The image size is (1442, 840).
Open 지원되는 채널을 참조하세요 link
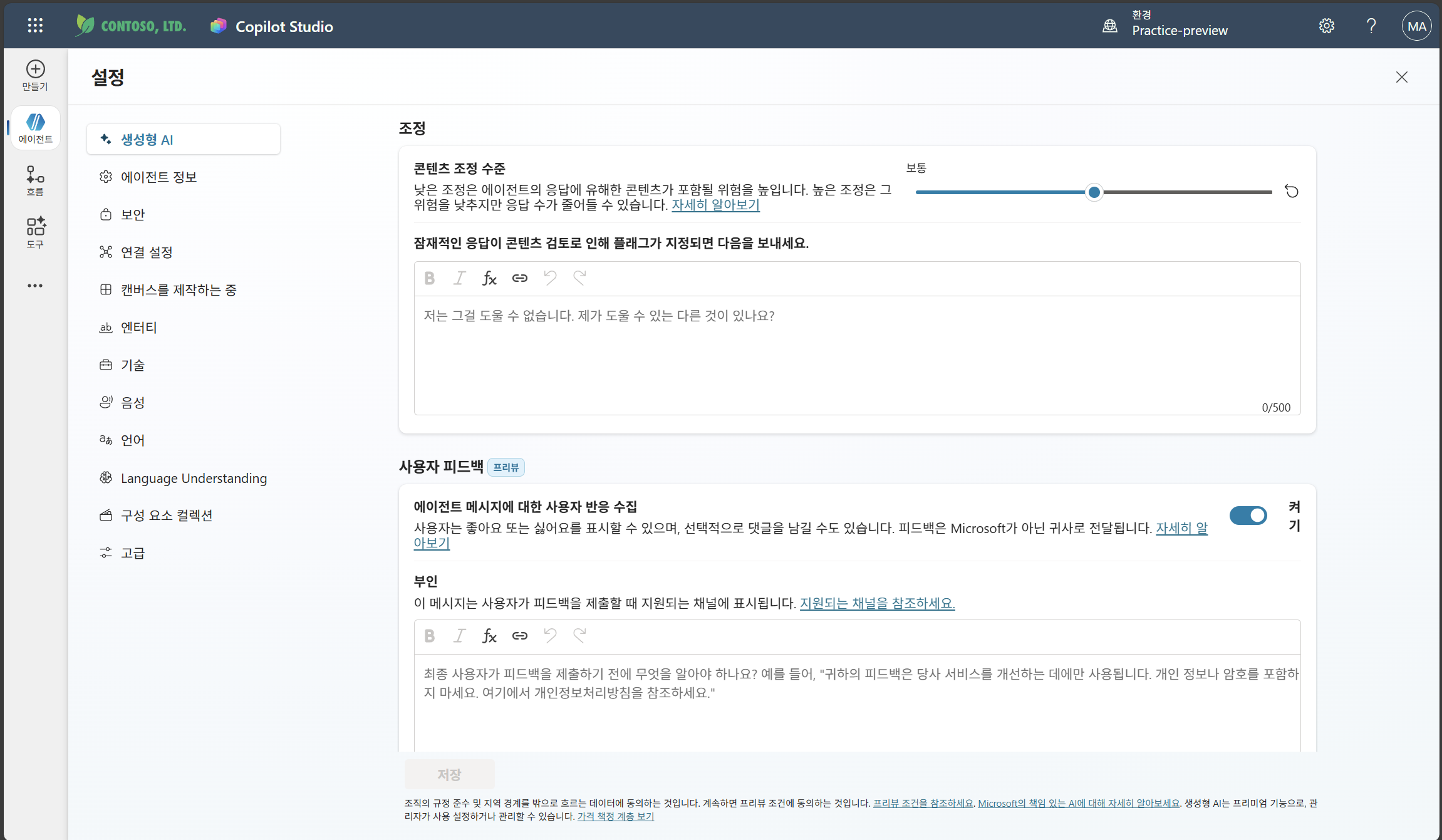tap(877, 603)
